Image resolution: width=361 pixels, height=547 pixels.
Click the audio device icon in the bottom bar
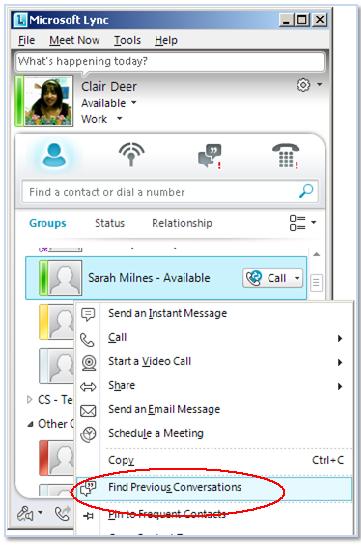26,514
